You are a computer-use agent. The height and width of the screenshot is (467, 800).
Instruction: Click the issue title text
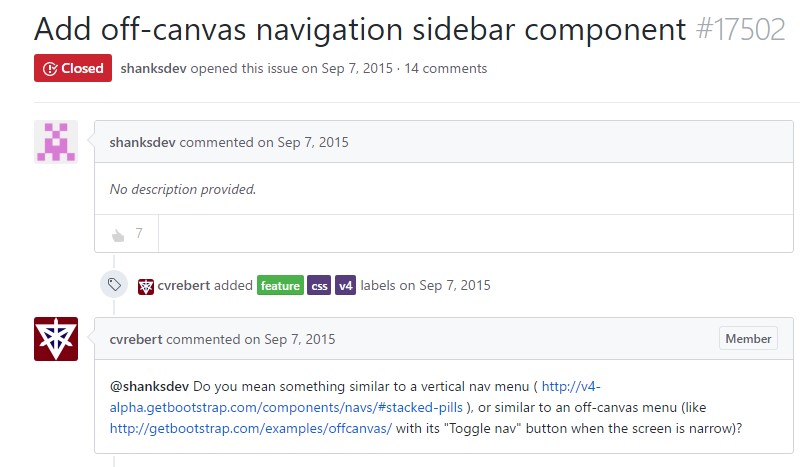360,28
